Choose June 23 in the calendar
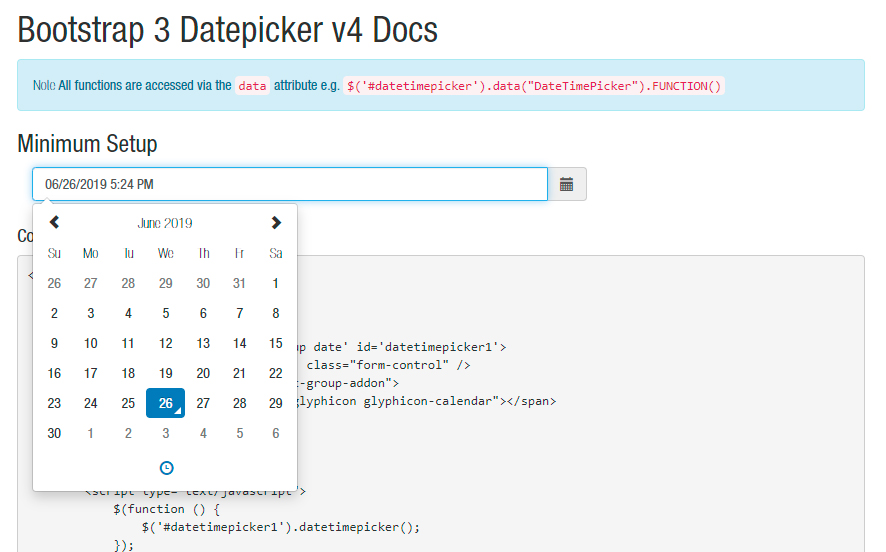Viewport: 886px width, 552px height. 54,403
